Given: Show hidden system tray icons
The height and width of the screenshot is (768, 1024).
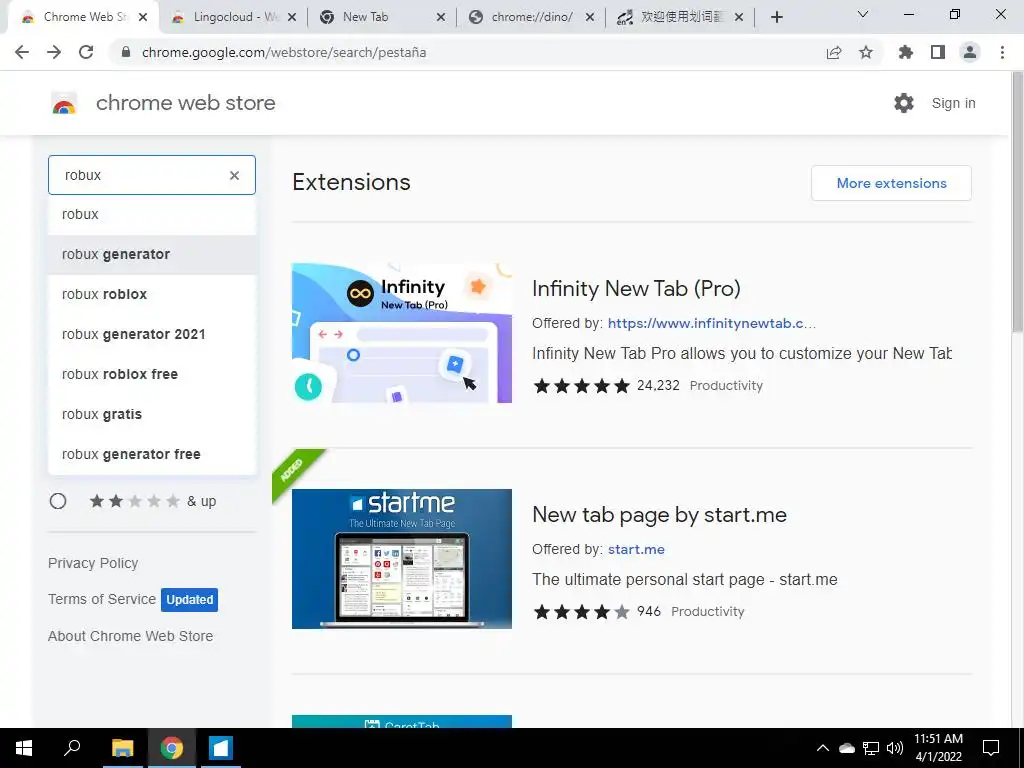Looking at the screenshot, I should 823,748.
